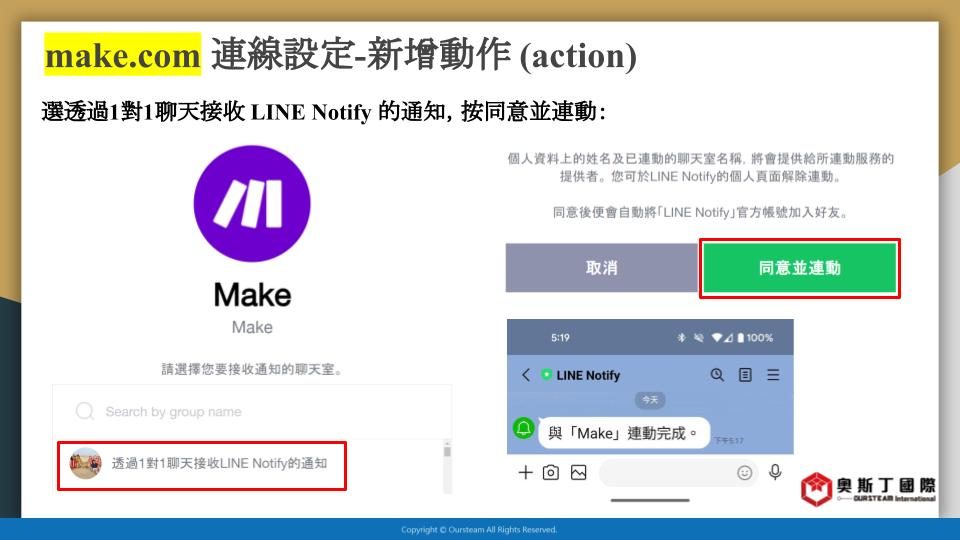Viewport: 960px width, 540px height.
Task: Tap the microphone icon
Action: [775, 472]
